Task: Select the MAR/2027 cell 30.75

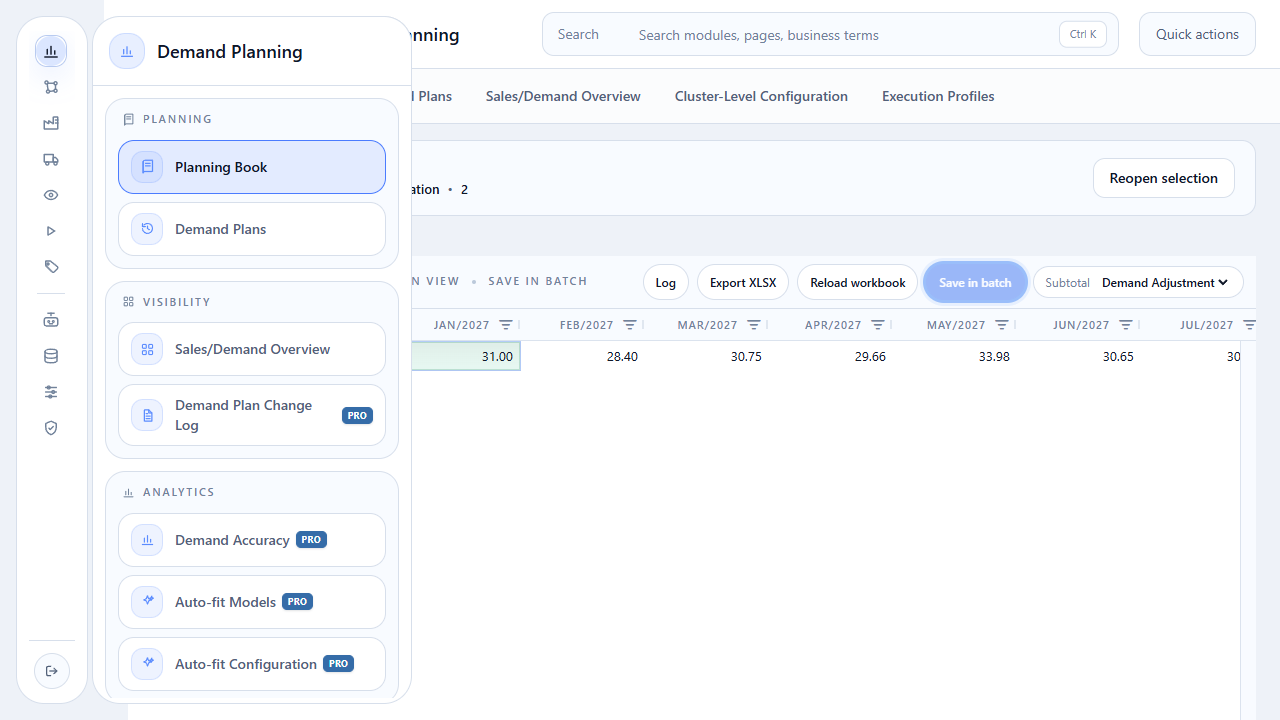Action: (706, 356)
